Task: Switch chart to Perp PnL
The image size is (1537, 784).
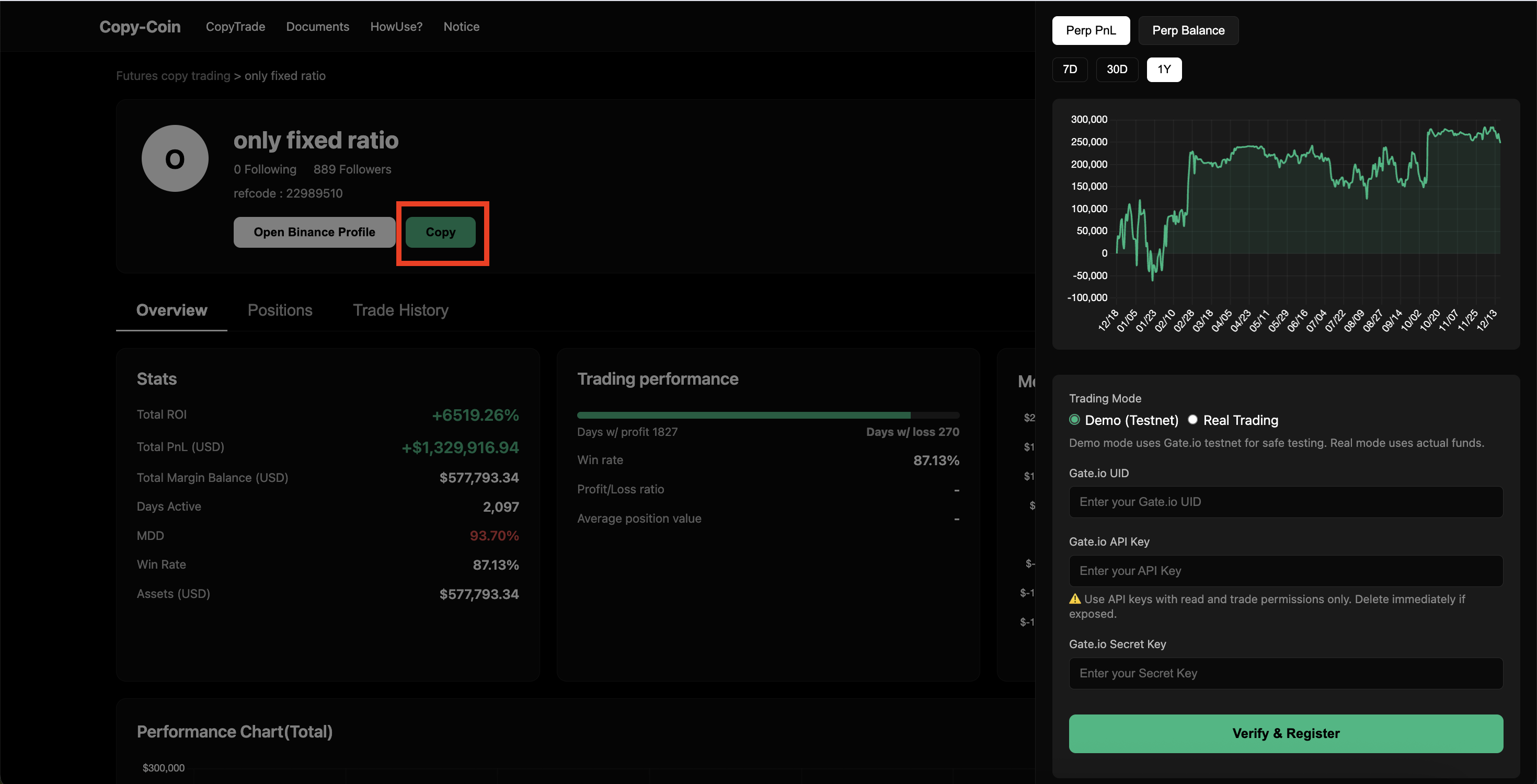Action: coord(1090,30)
